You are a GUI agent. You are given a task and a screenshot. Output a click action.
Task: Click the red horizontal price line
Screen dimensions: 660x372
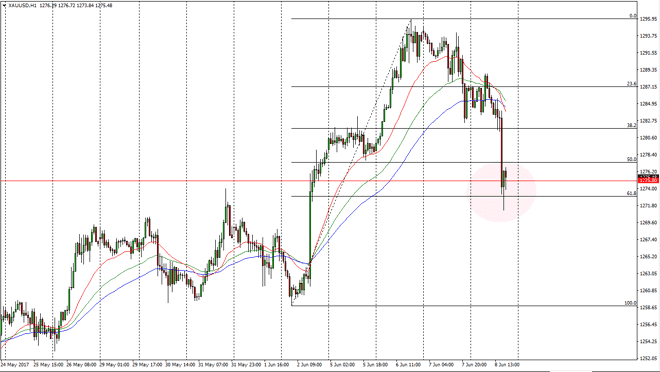(x=319, y=181)
